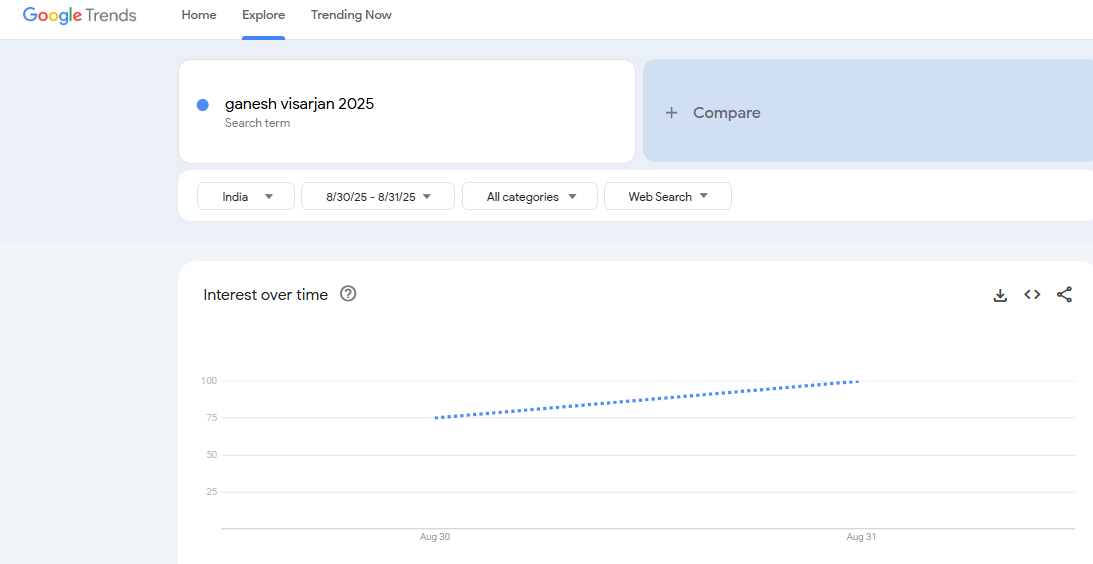Image resolution: width=1093 pixels, height=564 pixels.
Task: Click the ganesh visarjan 2025 search term box
Action: [407, 112]
